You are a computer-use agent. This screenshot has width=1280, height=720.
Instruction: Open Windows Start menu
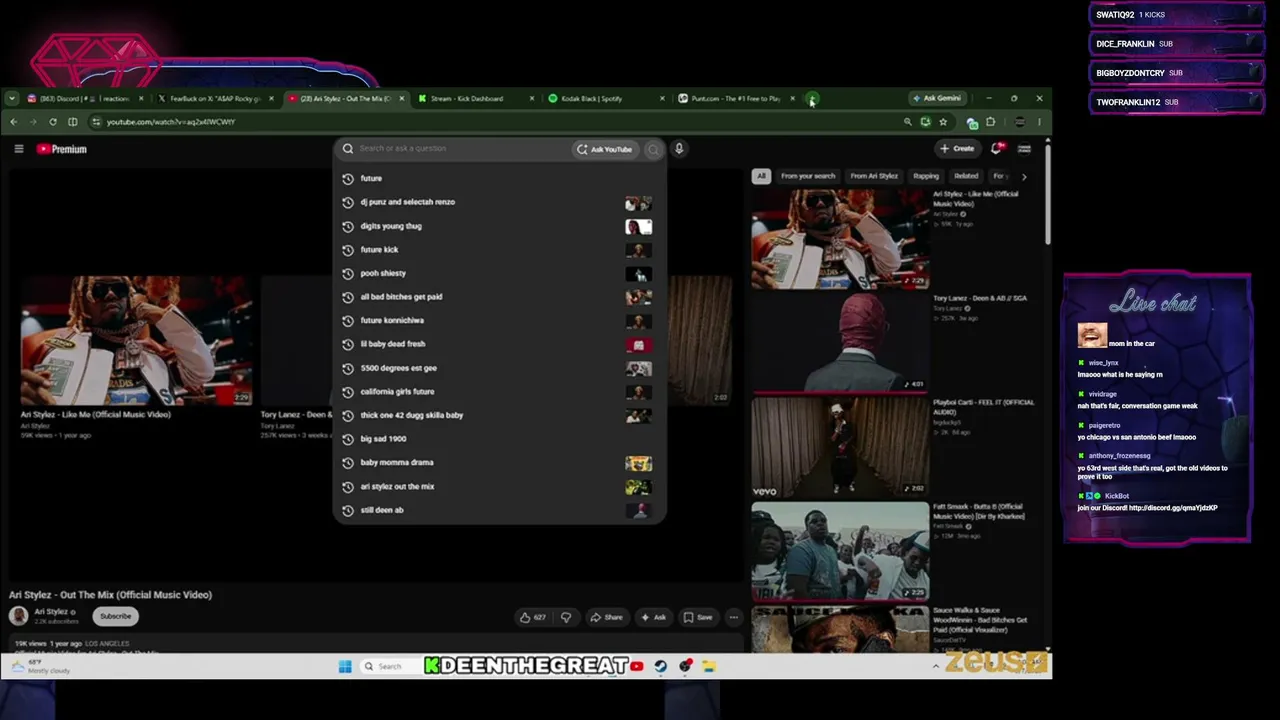click(x=345, y=666)
